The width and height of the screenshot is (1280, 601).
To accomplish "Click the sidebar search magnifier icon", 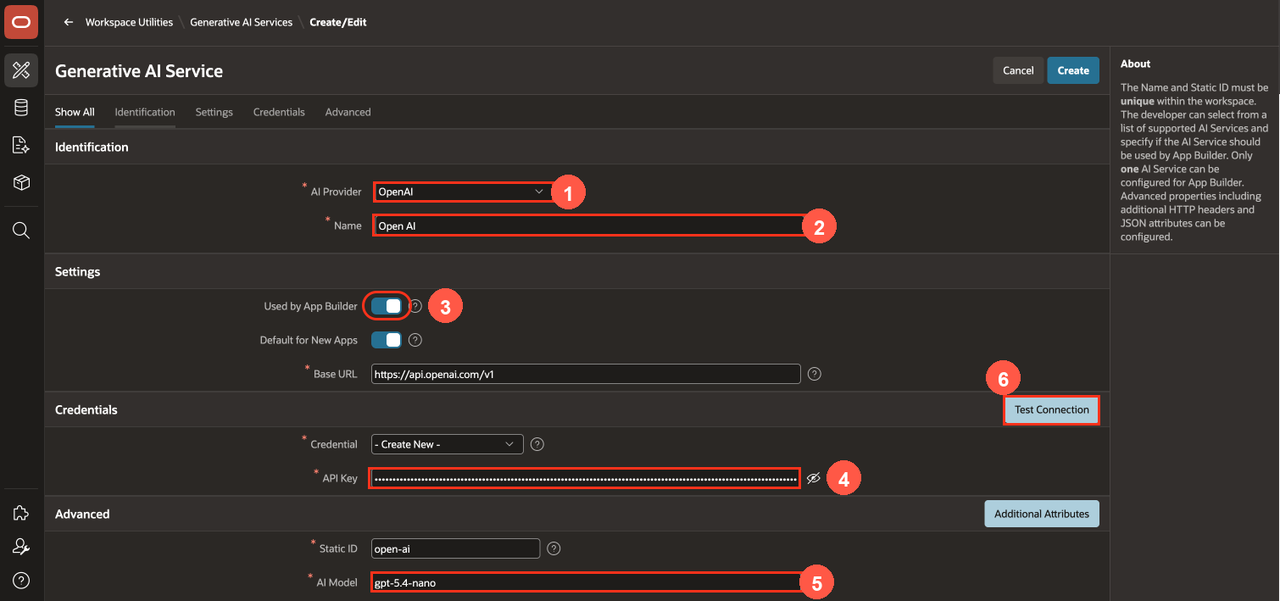I will tap(21, 231).
